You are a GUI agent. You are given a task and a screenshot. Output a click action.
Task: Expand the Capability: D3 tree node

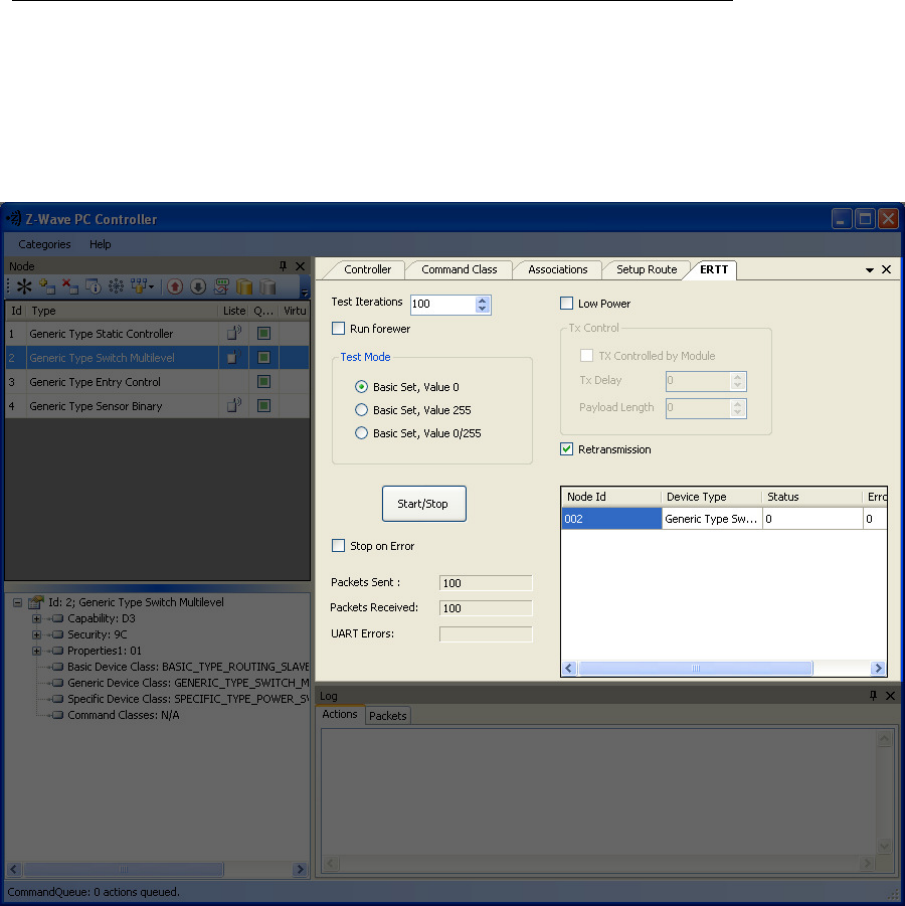36,618
